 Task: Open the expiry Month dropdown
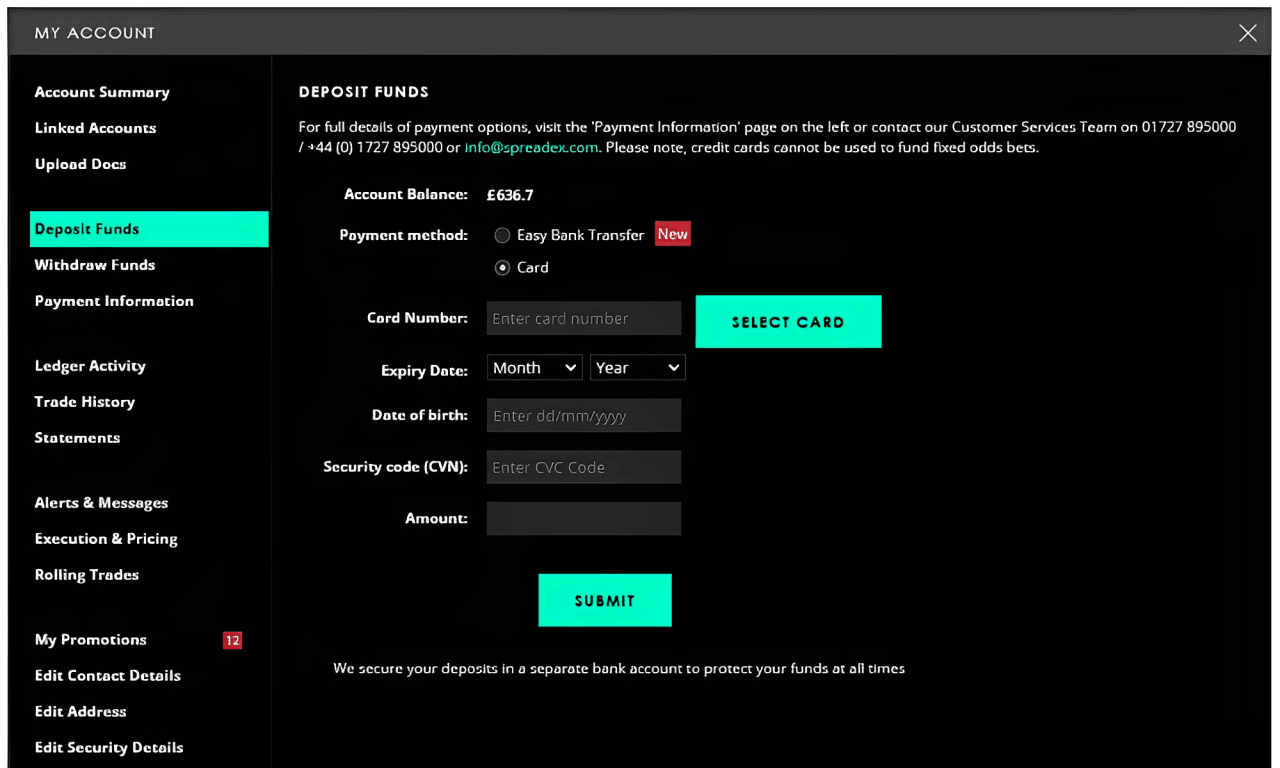coord(534,368)
